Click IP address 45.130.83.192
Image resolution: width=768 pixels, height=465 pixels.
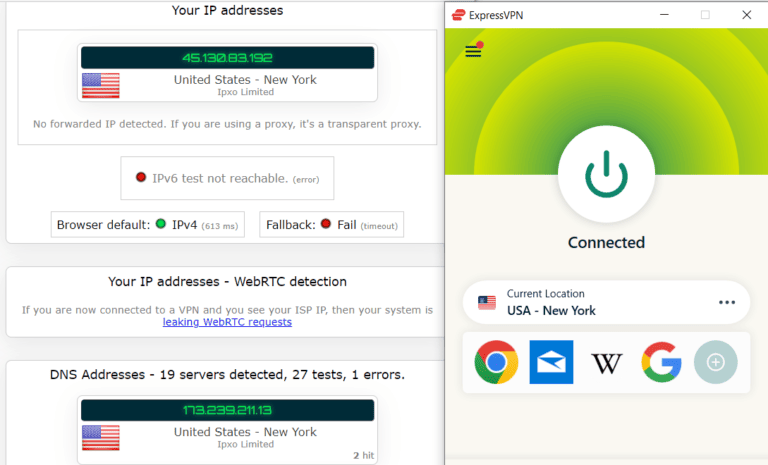[x=227, y=58]
